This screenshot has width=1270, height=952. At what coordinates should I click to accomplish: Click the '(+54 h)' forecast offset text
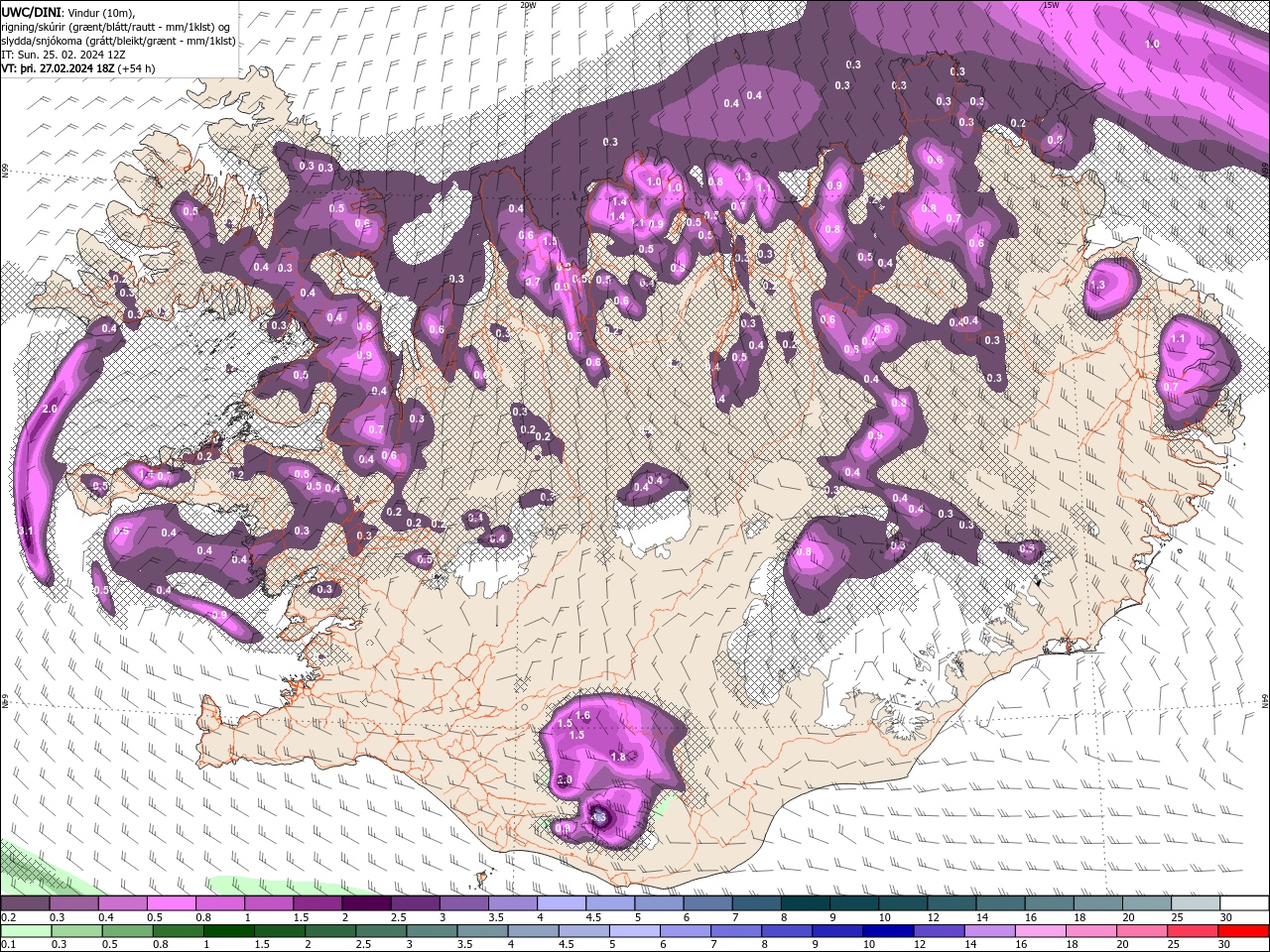point(136,68)
